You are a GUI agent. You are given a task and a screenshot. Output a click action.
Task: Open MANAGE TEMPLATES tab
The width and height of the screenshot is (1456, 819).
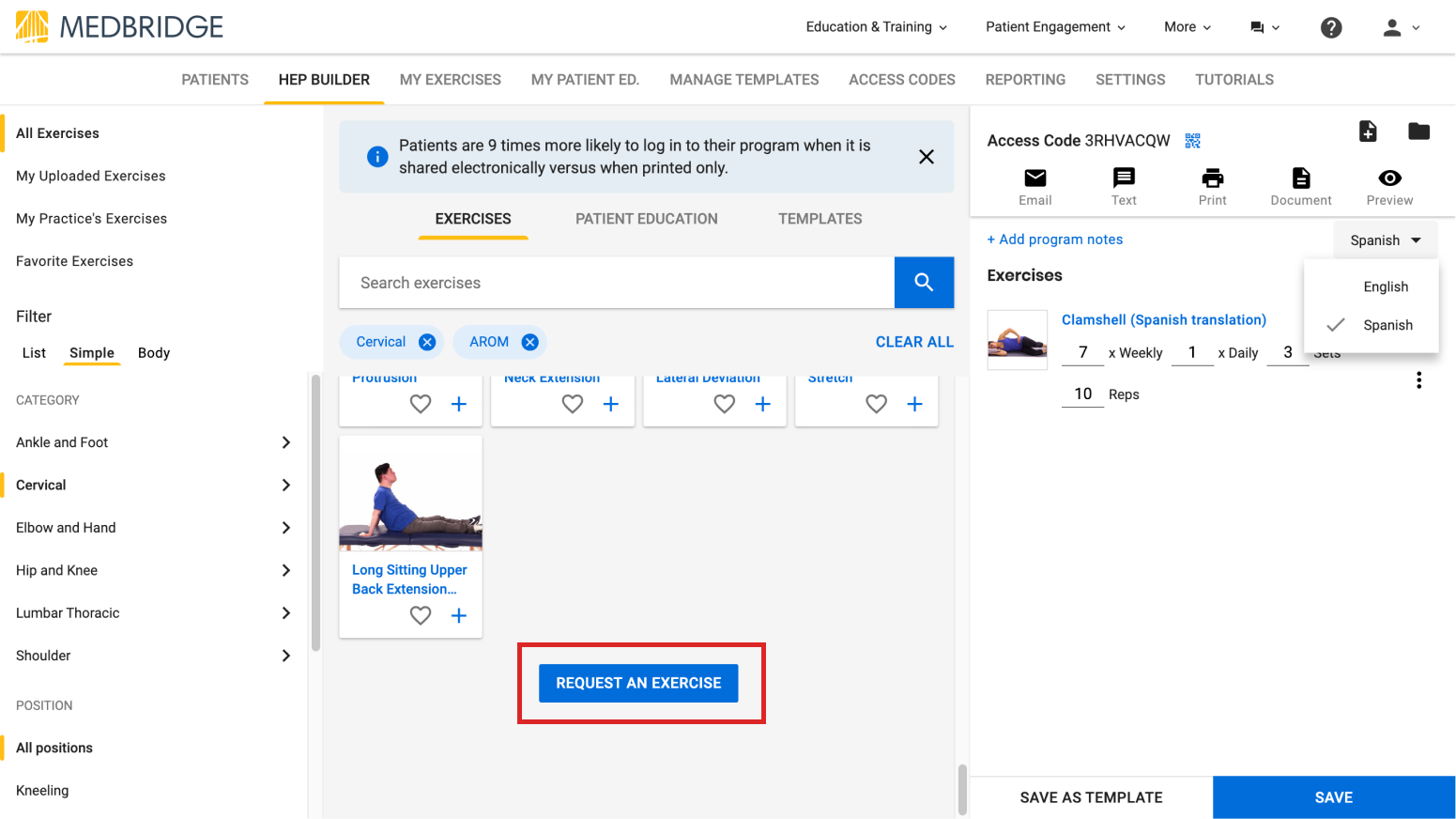pos(744,80)
